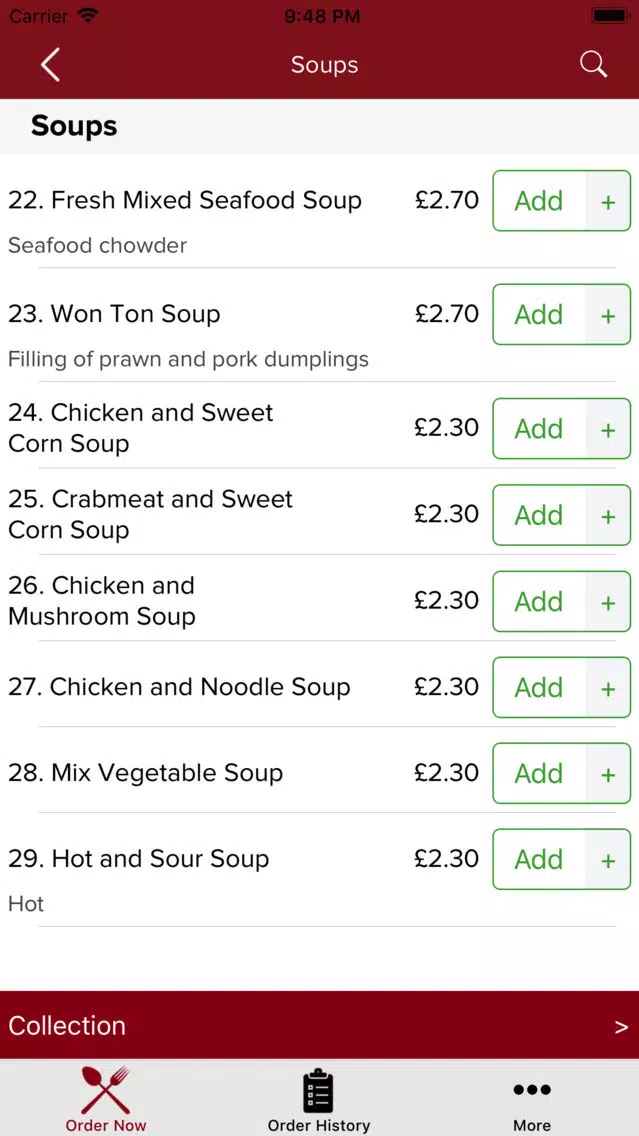Tap the Order Now cutlery icon
This screenshot has height=1136, width=639.
click(x=106, y=1089)
